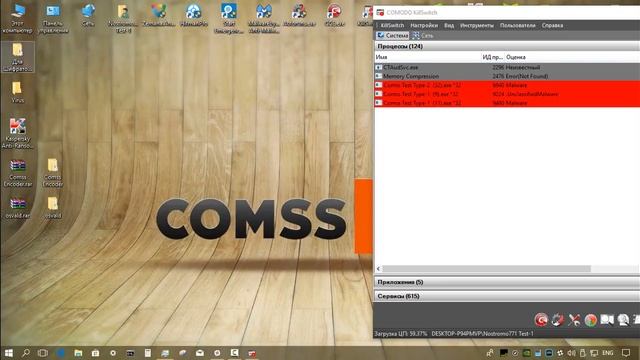Image resolution: width=640 pixels, height=360 pixels.
Task: Click process icon beside Memory Compression
Action: pyautogui.click(x=378, y=76)
